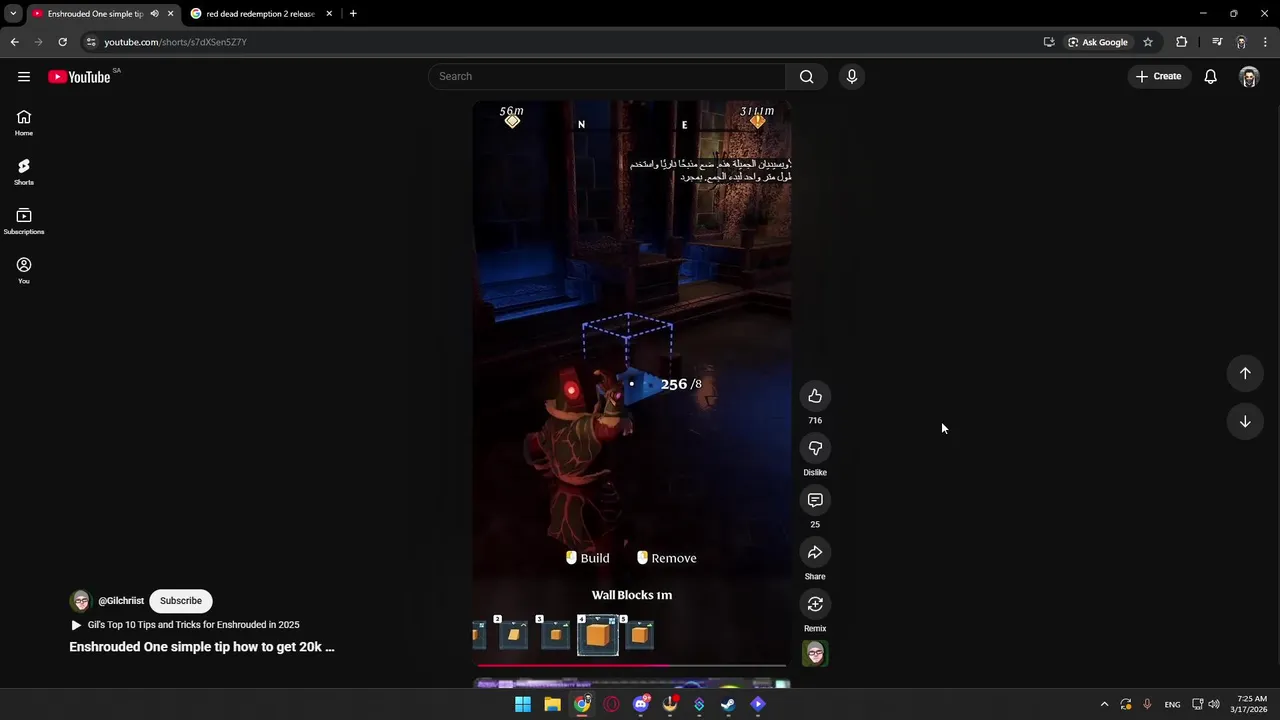
Task: Open the YouTube account avatar menu
Action: pos(1248,76)
